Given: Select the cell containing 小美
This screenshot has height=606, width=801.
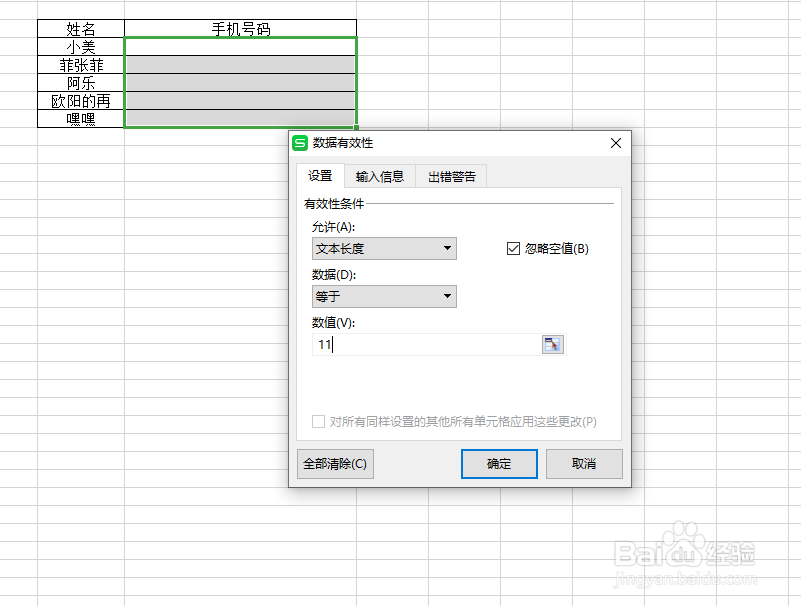Looking at the screenshot, I should click(80, 46).
